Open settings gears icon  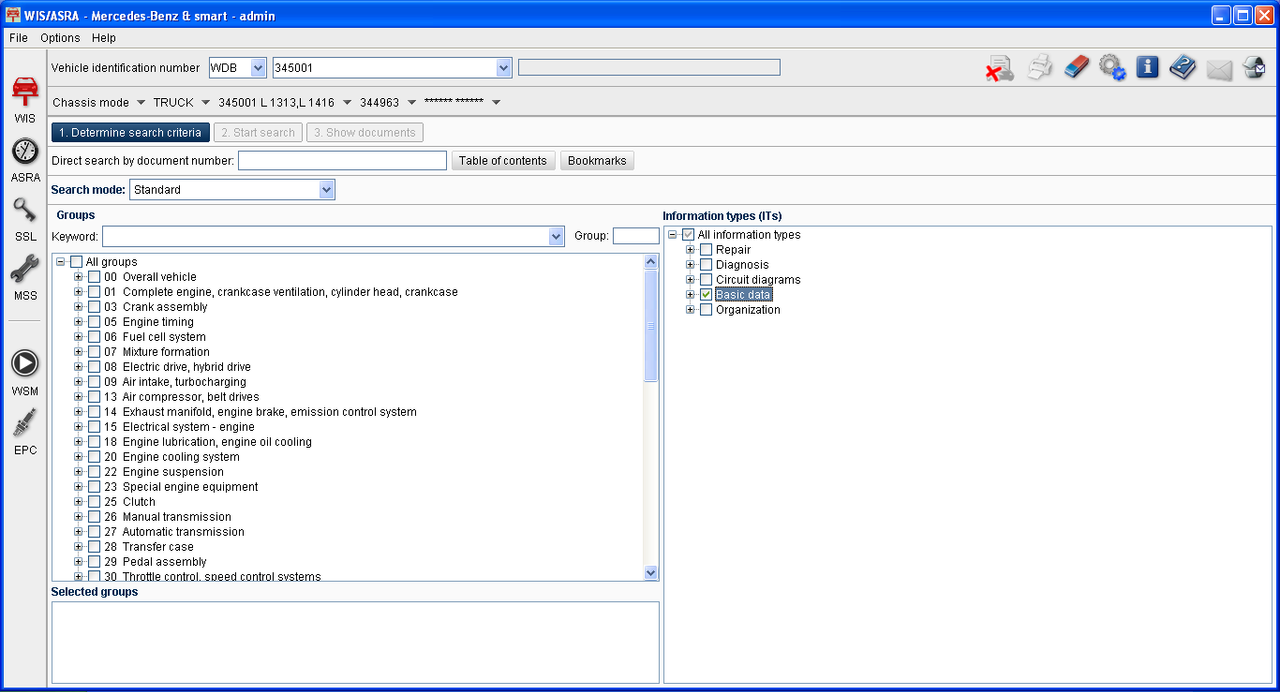pos(1111,68)
